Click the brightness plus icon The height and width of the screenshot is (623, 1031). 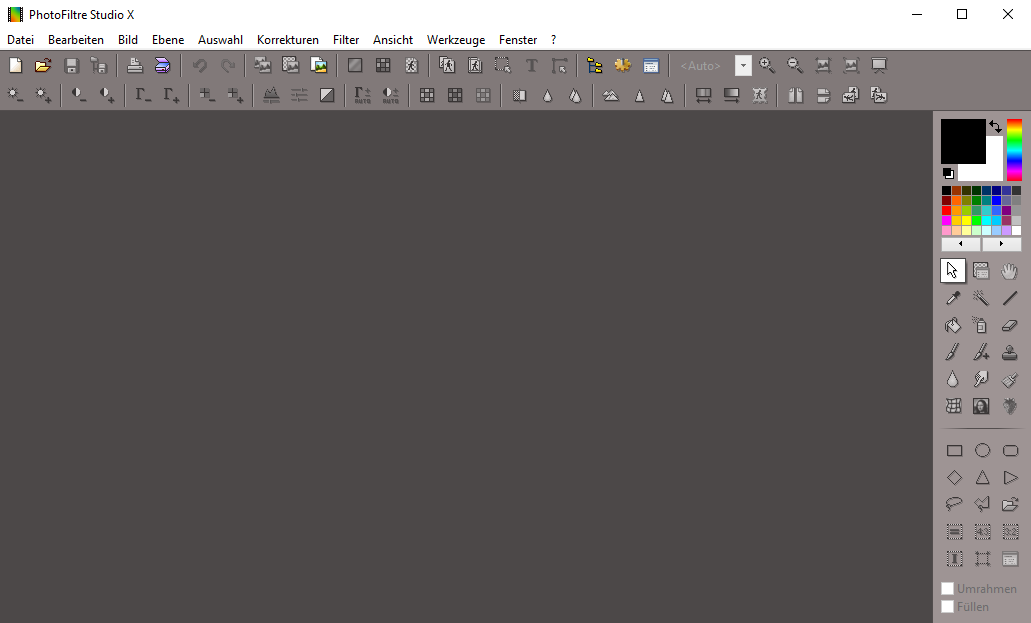43,95
